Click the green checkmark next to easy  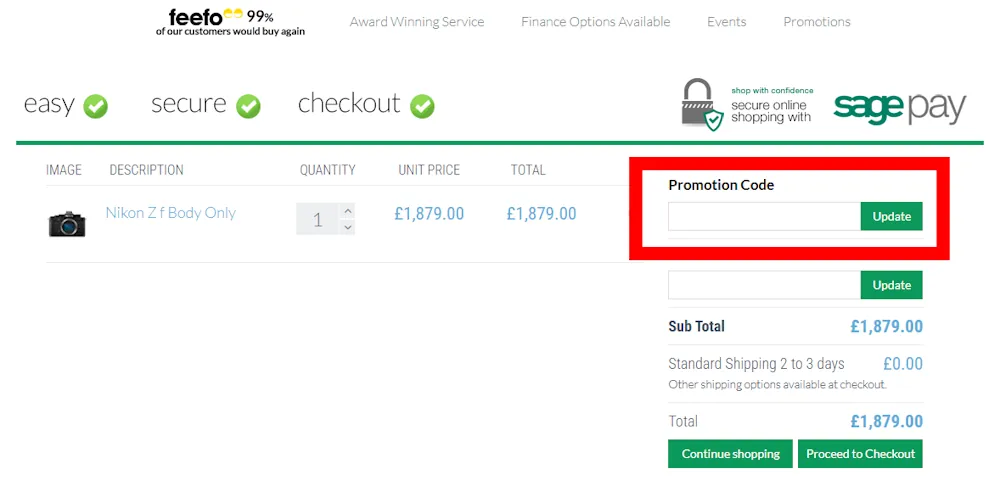coord(96,106)
